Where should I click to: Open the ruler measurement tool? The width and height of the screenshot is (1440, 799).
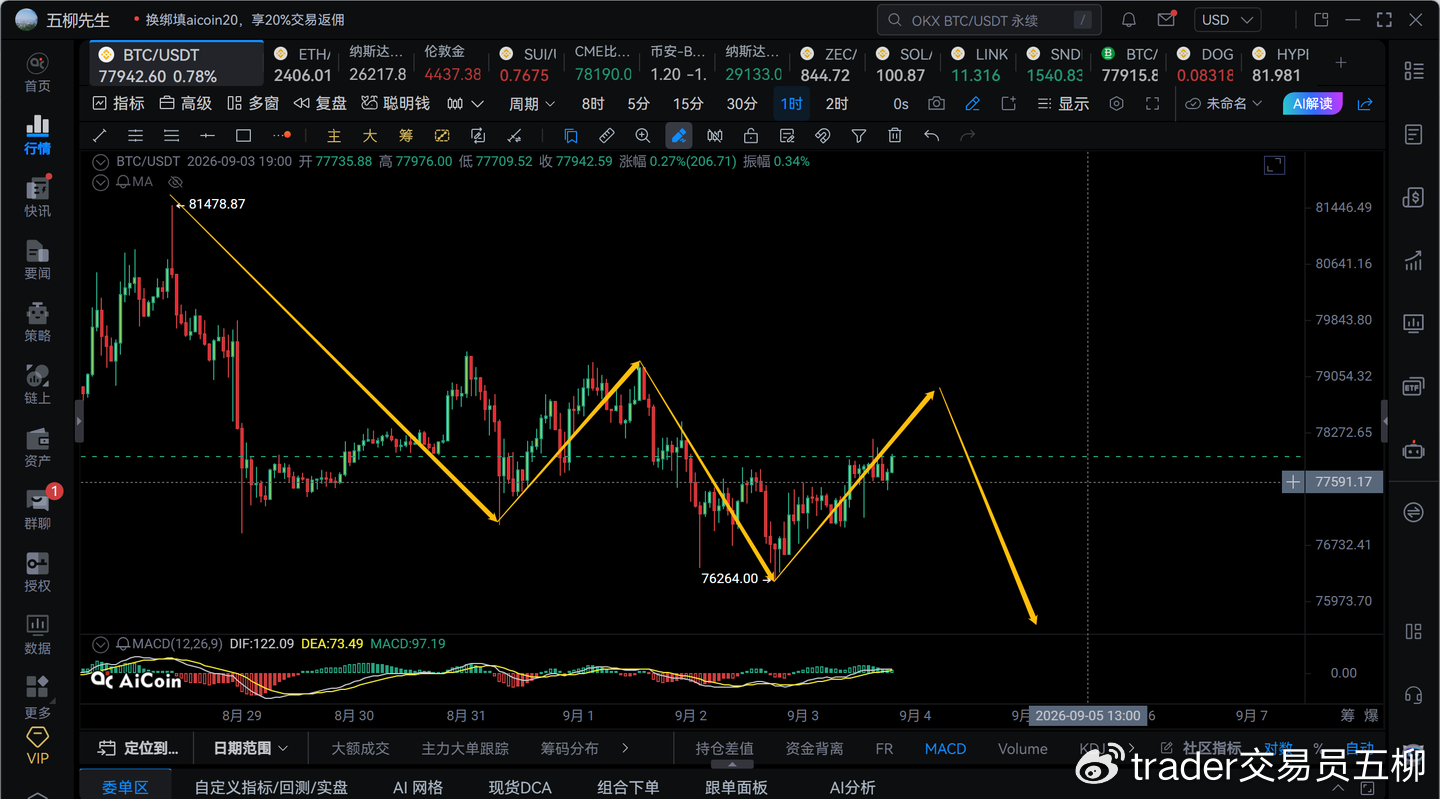coord(607,136)
